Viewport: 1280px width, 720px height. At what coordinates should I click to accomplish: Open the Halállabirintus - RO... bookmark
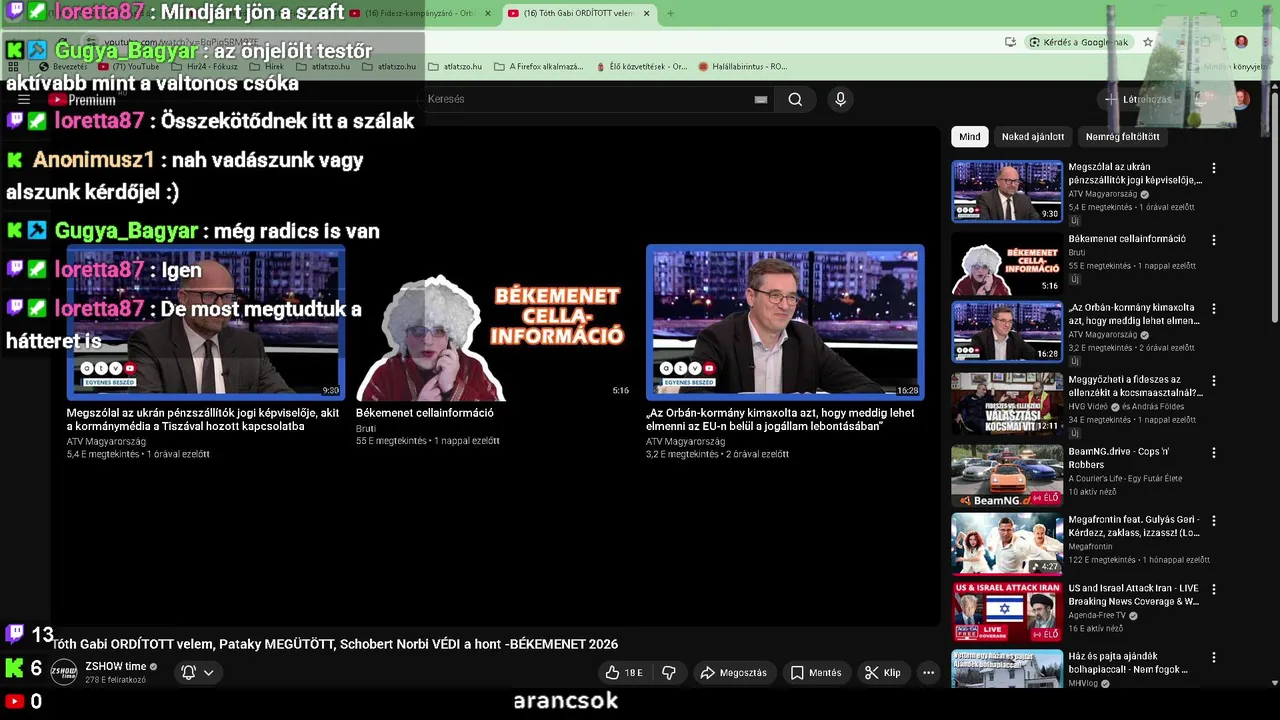[743, 67]
